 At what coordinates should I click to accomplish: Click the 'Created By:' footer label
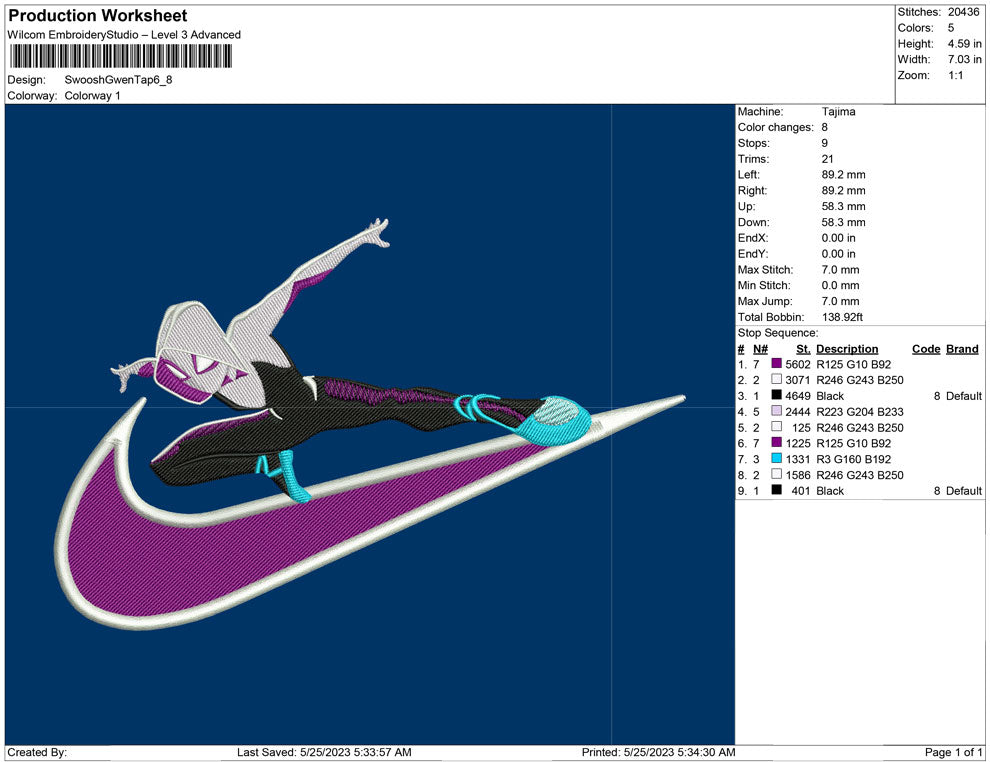coord(37,752)
